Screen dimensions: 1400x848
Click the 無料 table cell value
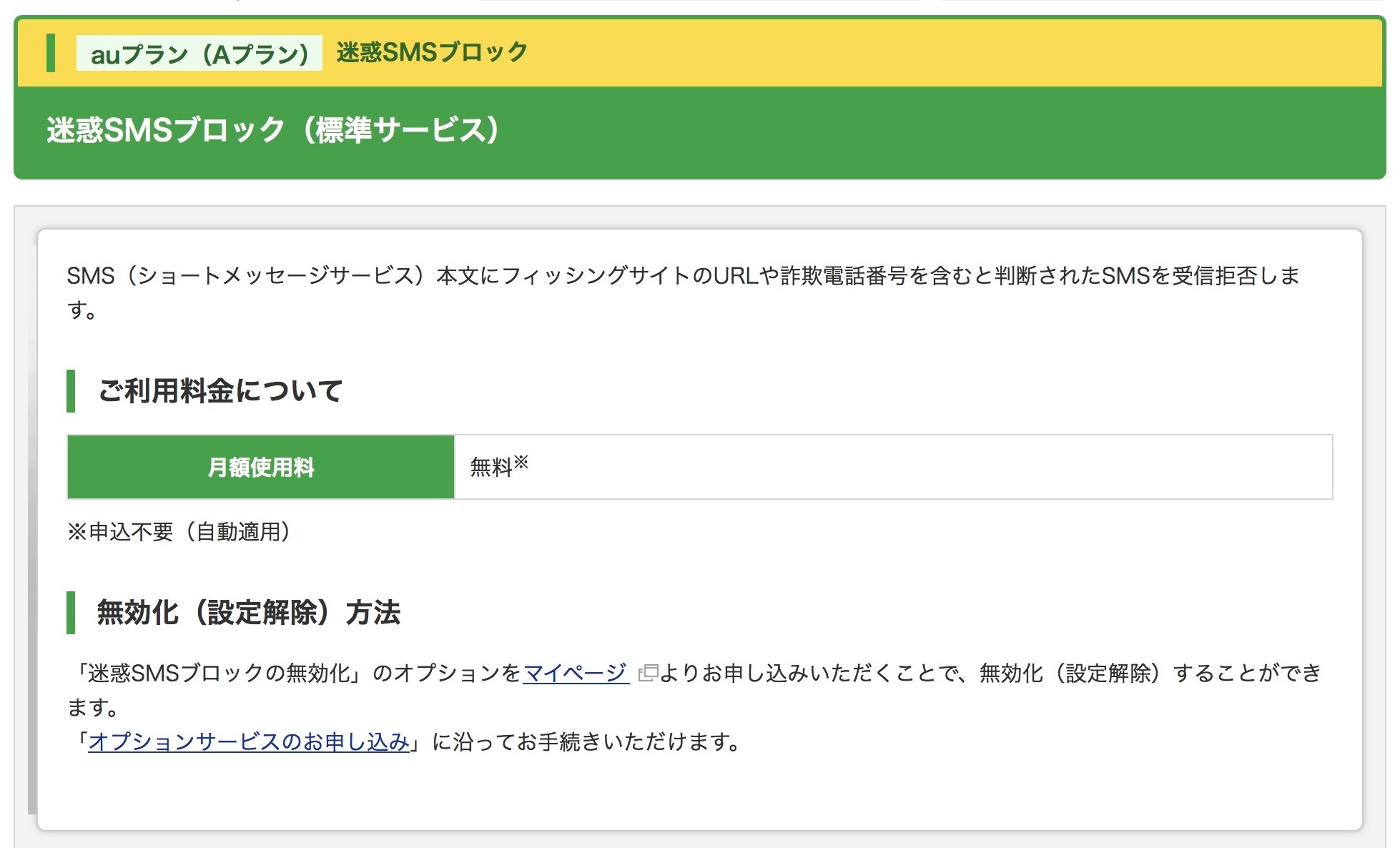pyautogui.click(x=491, y=468)
